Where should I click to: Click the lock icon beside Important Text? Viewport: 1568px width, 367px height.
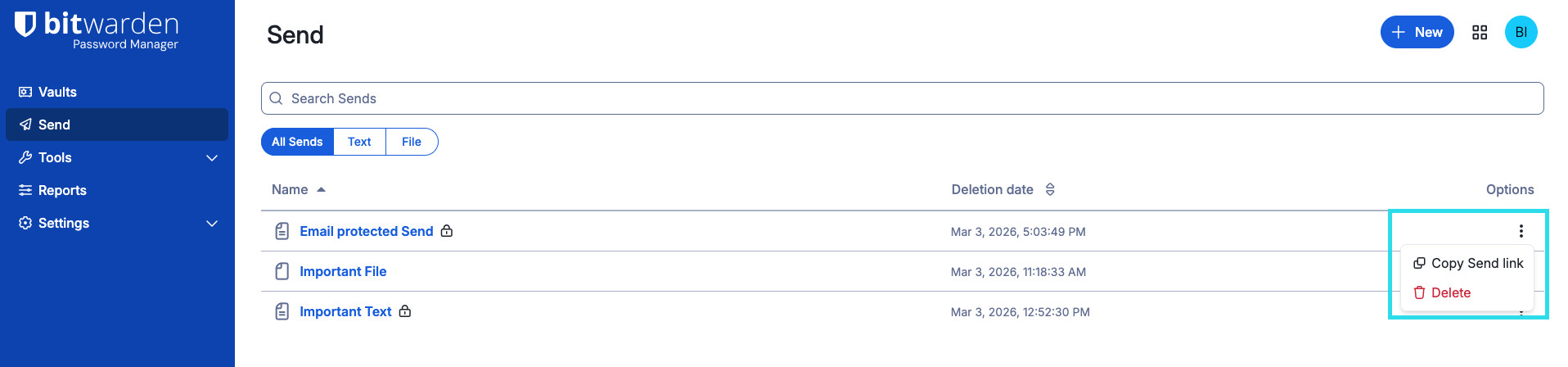coord(405,311)
